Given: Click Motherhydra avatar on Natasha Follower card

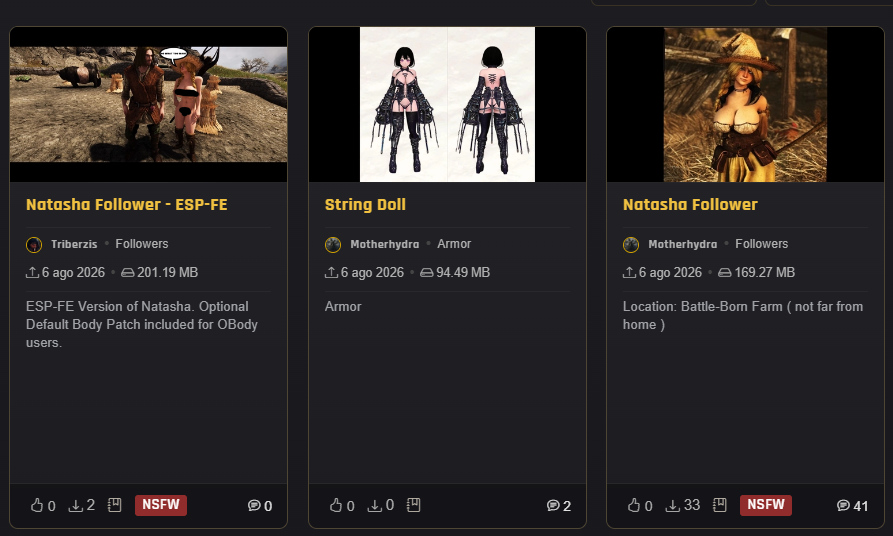Looking at the screenshot, I should pyautogui.click(x=631, y=245).
